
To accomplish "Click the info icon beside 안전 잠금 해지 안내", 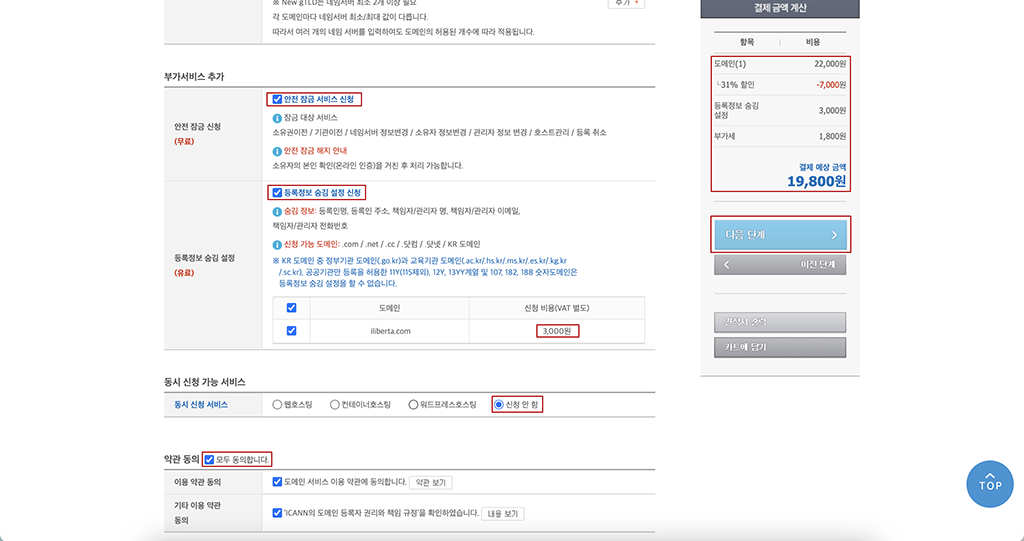I will (277, 151).
